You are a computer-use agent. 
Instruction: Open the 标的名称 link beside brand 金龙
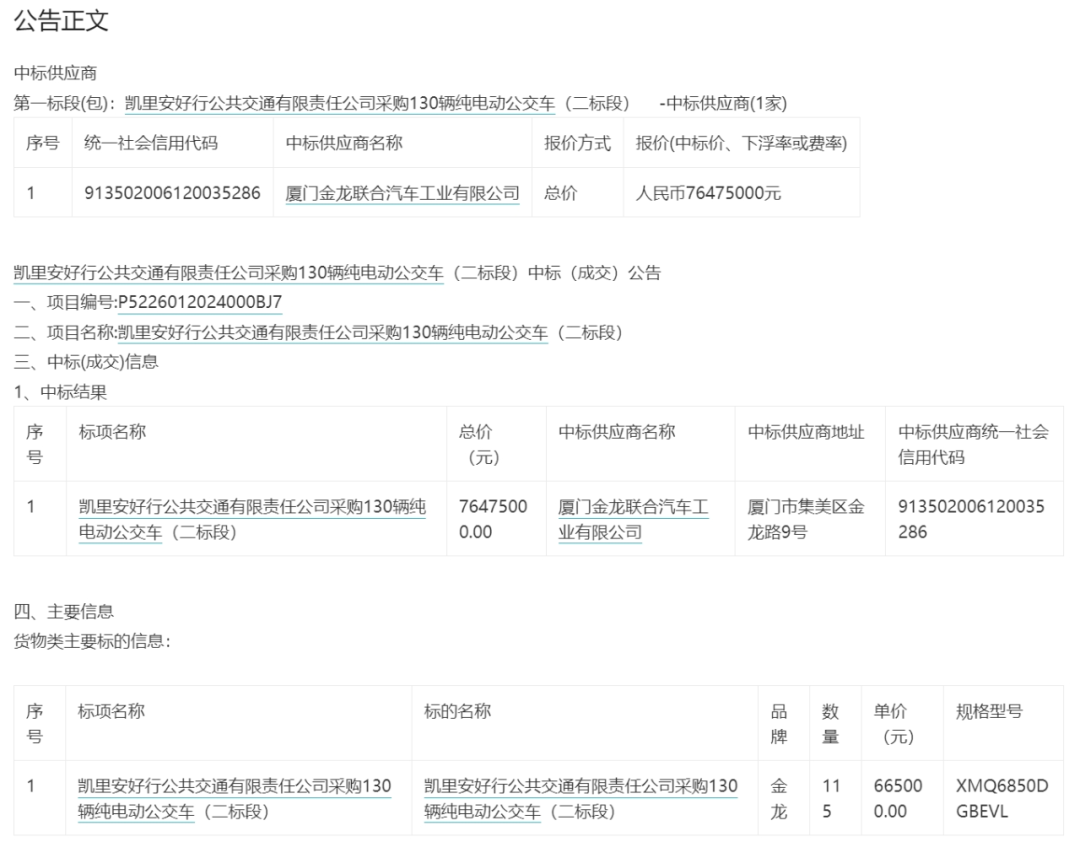pos(581,799)
